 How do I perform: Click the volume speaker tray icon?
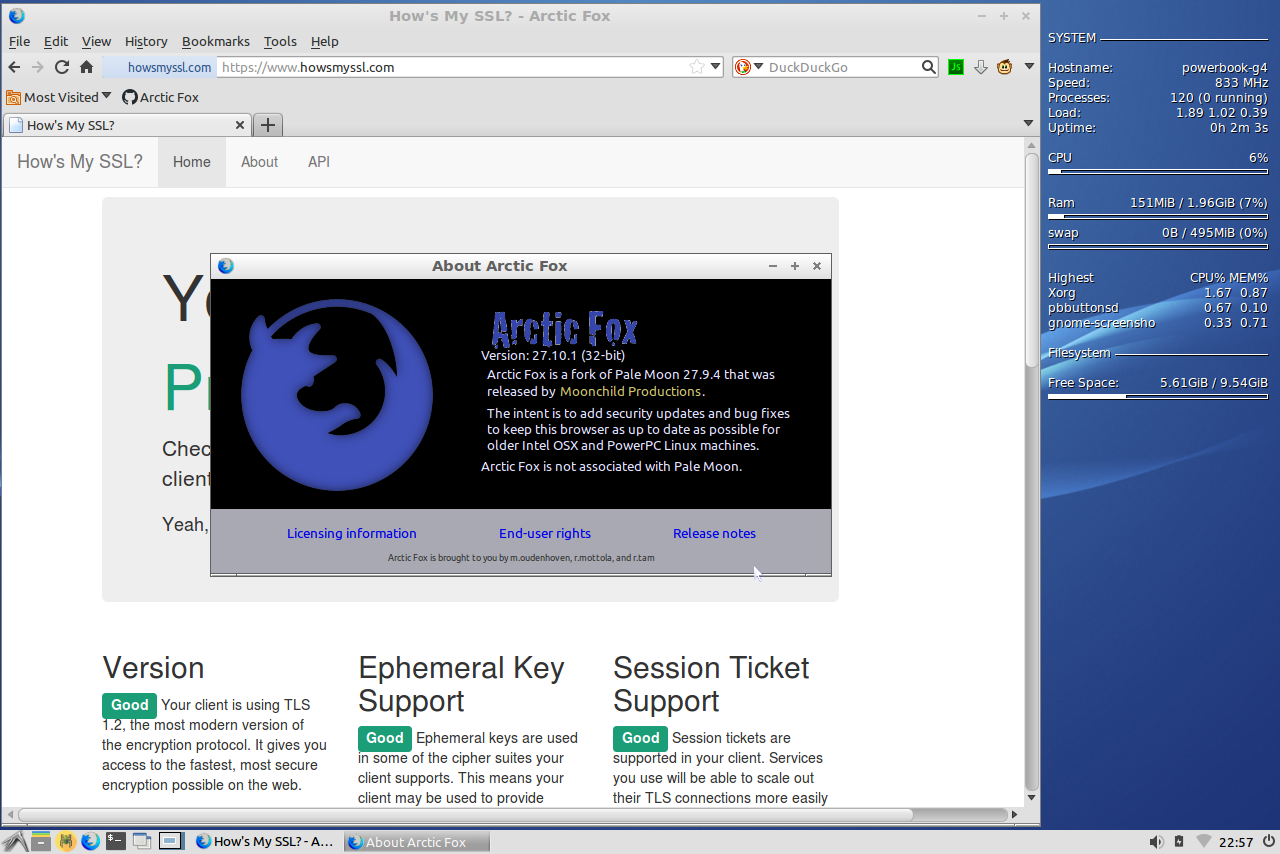click(x=1156, y=842)
